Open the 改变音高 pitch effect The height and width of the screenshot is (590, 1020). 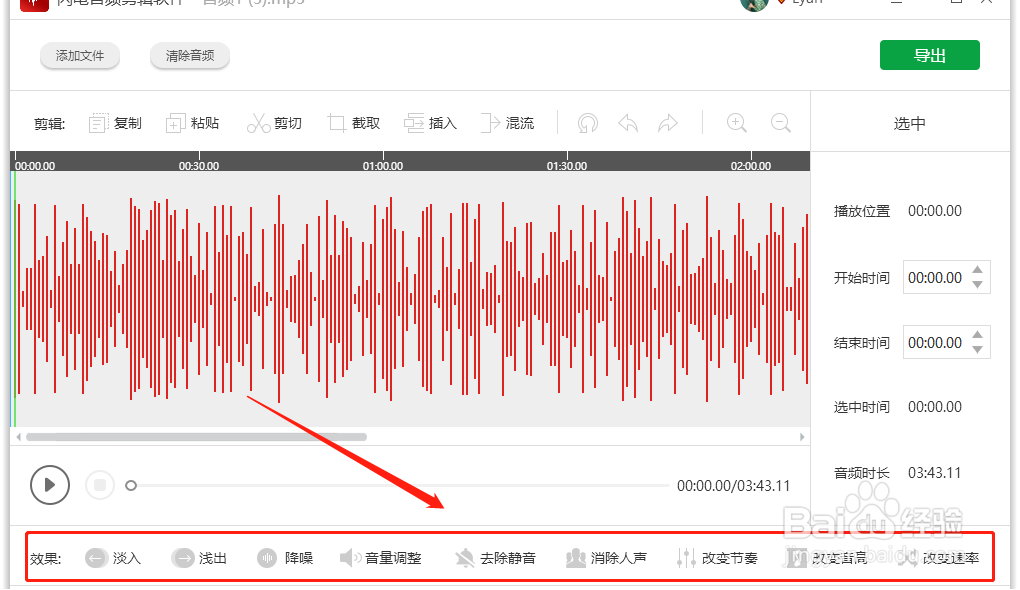(x=827, y=558)
